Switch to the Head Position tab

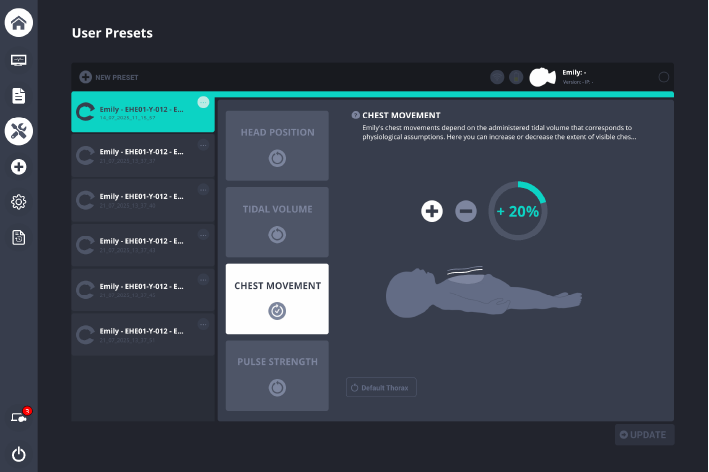click(277, 145)
